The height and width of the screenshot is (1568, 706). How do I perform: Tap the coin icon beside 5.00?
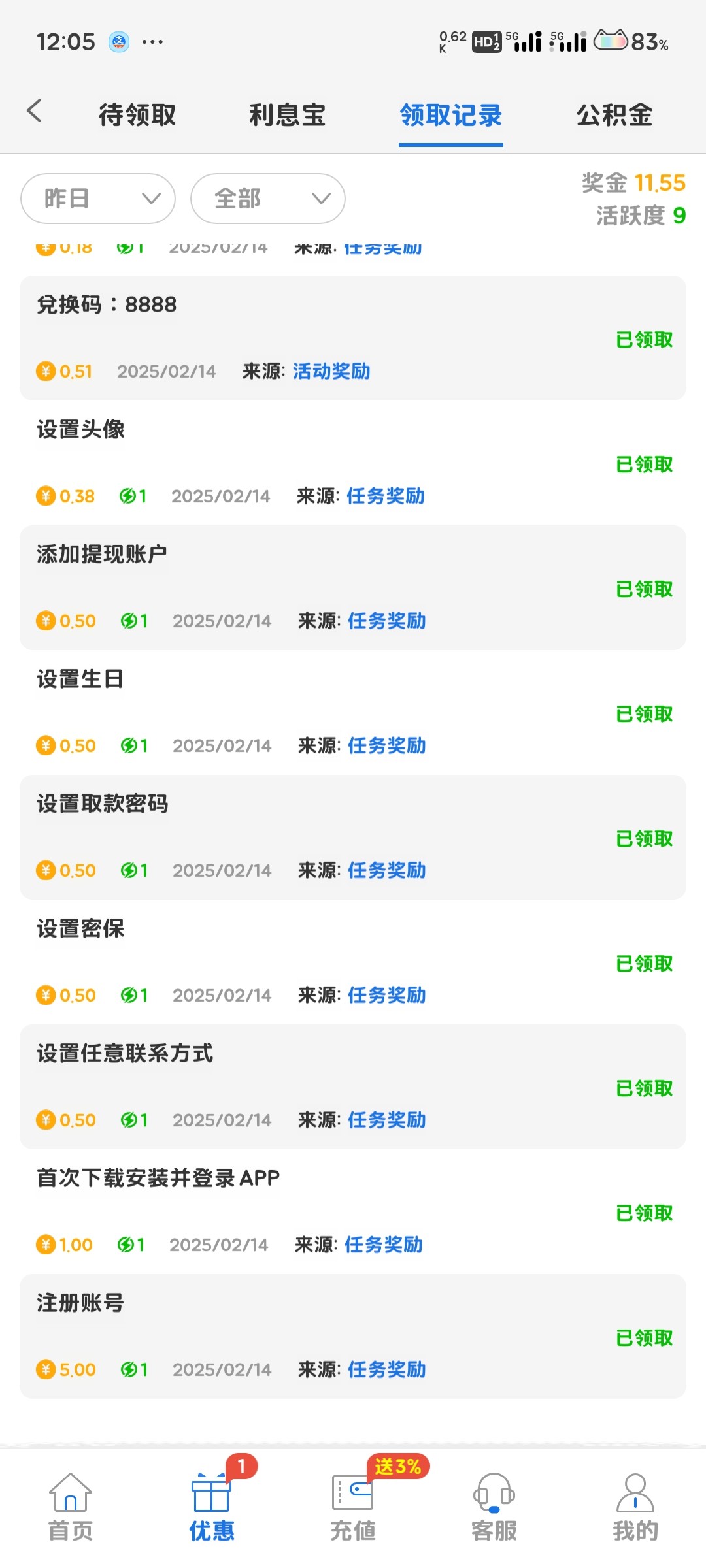46,1369
